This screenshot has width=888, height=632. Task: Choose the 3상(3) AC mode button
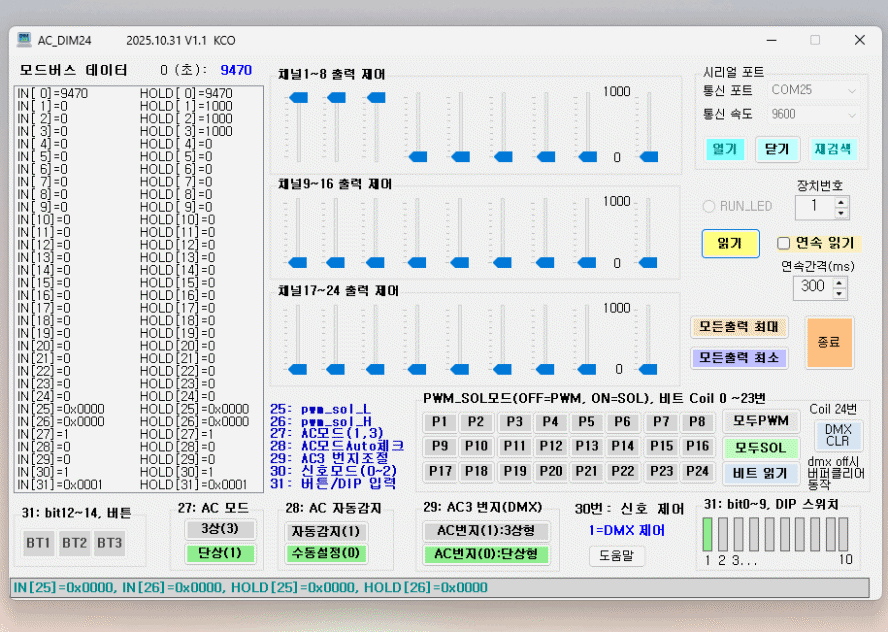tap(219, 528)
